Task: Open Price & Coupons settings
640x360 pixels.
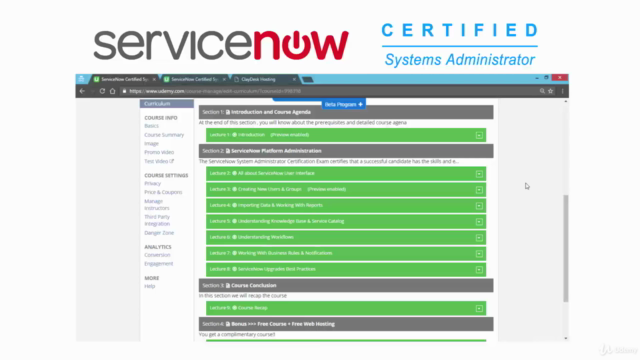Action: pos(163,192)
